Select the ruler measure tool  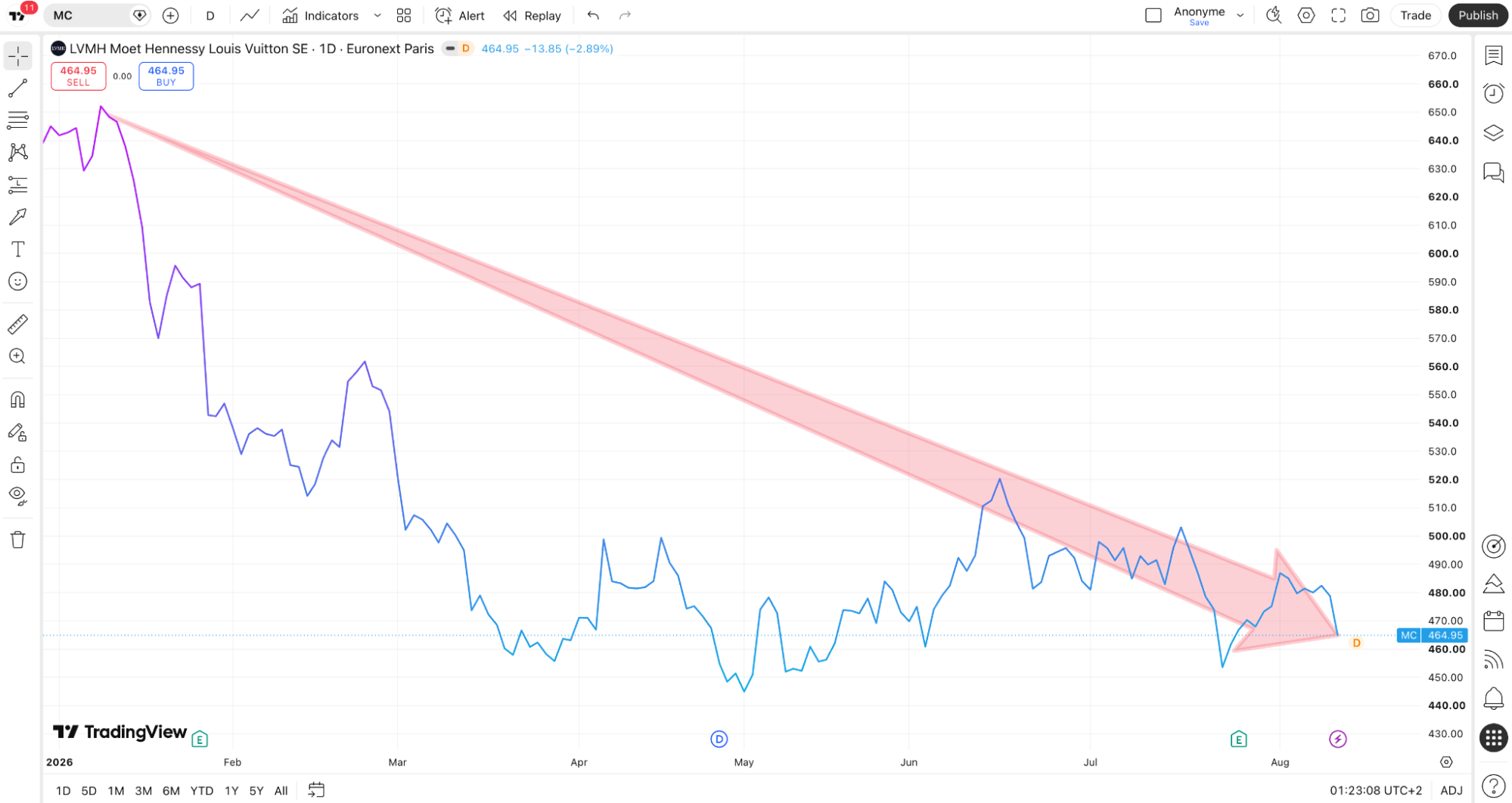pos(18,325)
